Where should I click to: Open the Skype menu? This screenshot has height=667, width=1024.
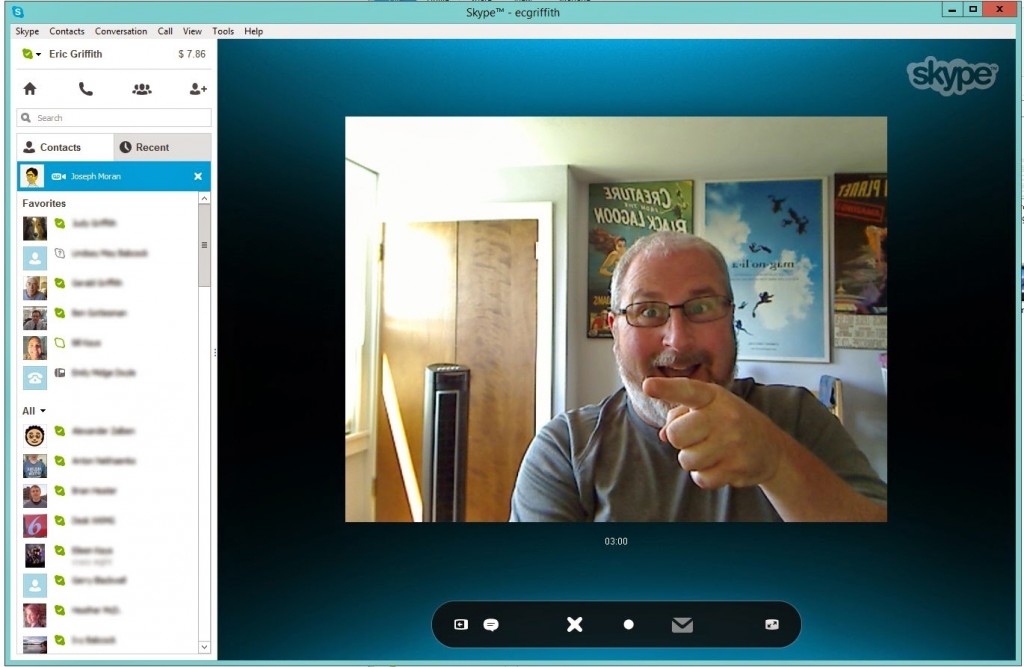coord(27,31)
